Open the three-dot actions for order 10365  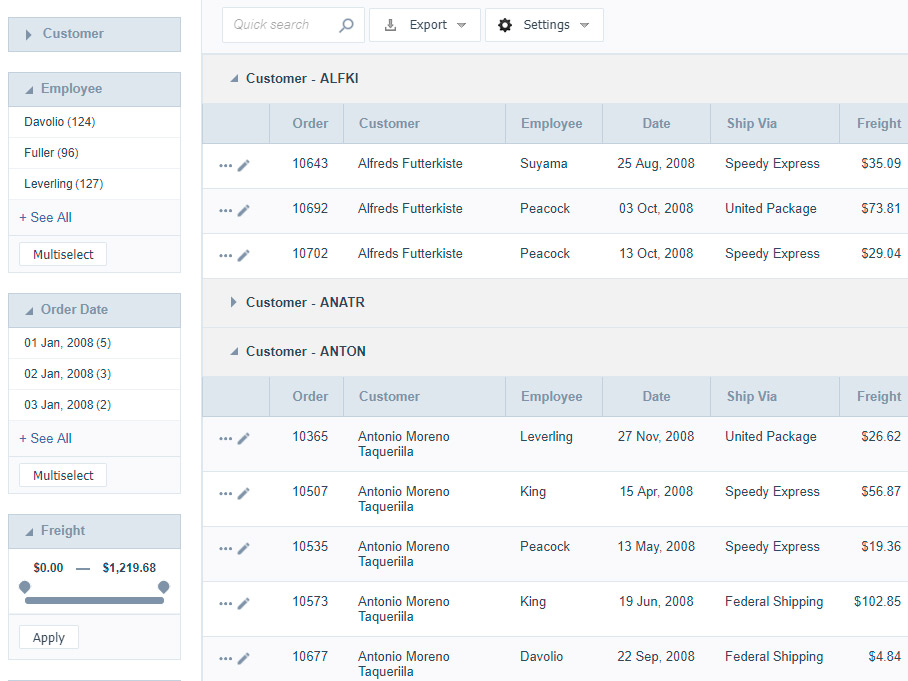pos(225,438)
